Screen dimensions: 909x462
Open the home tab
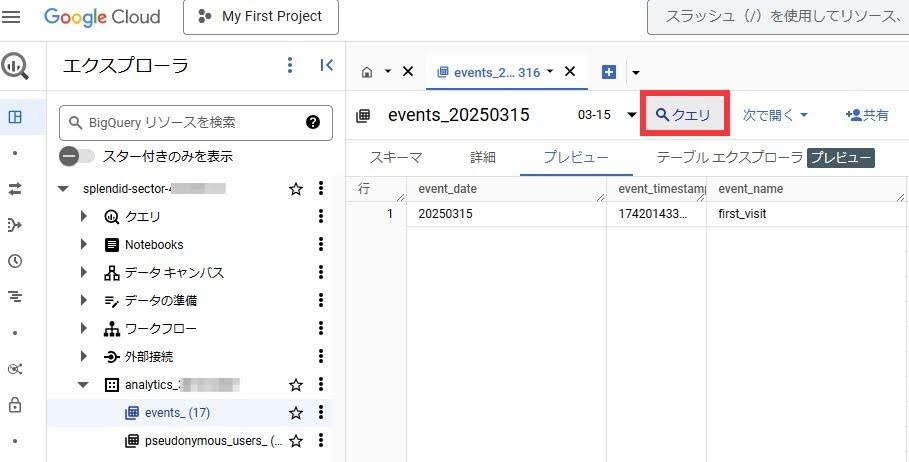coord(366,72)
